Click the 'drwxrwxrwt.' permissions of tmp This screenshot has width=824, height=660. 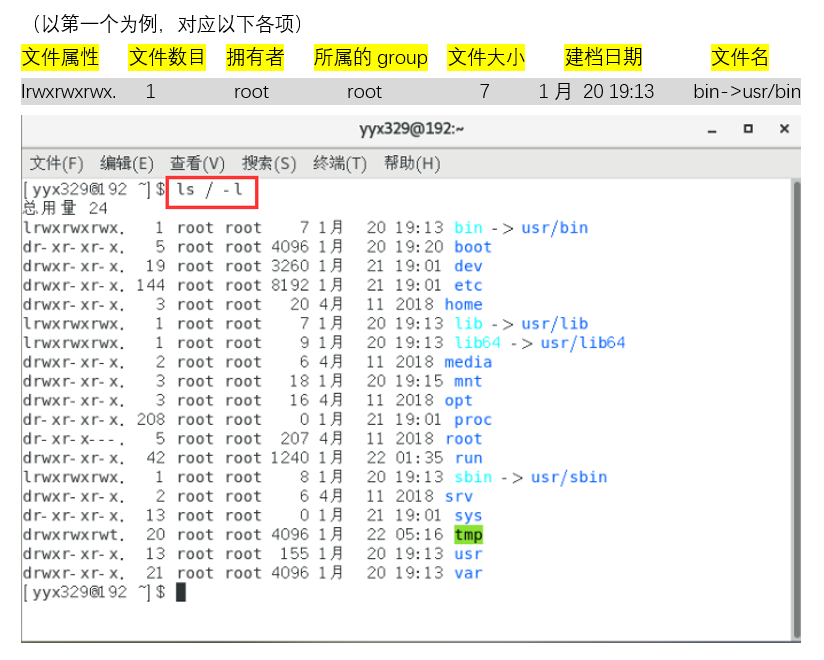tap(74, 535)
